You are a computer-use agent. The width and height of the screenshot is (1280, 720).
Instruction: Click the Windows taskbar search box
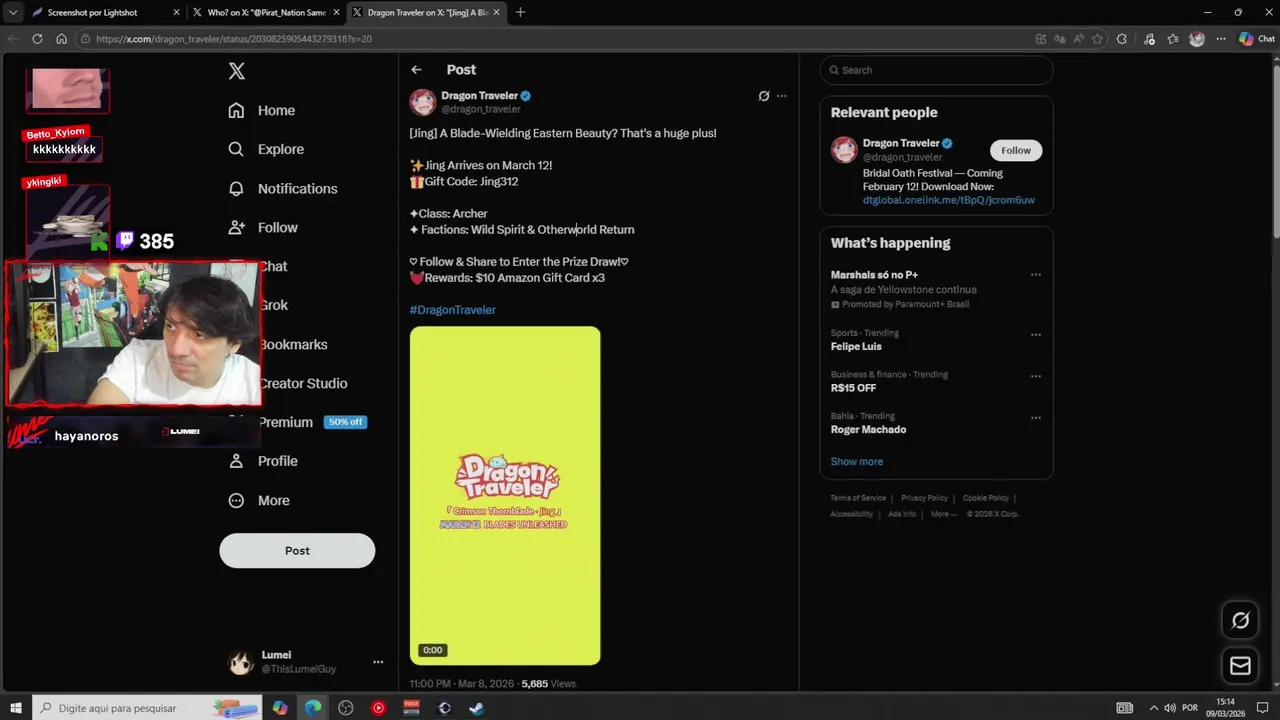(147, 708)
